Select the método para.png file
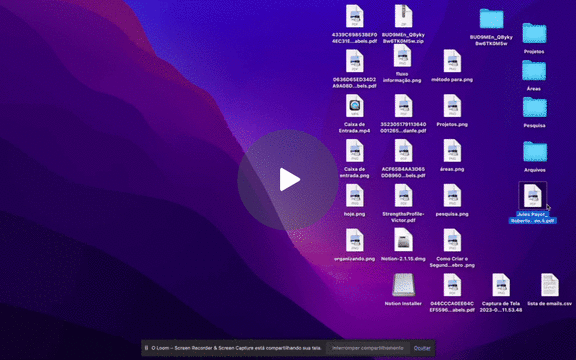This screenshot has width=576, height=360. [x=452, y=61]
